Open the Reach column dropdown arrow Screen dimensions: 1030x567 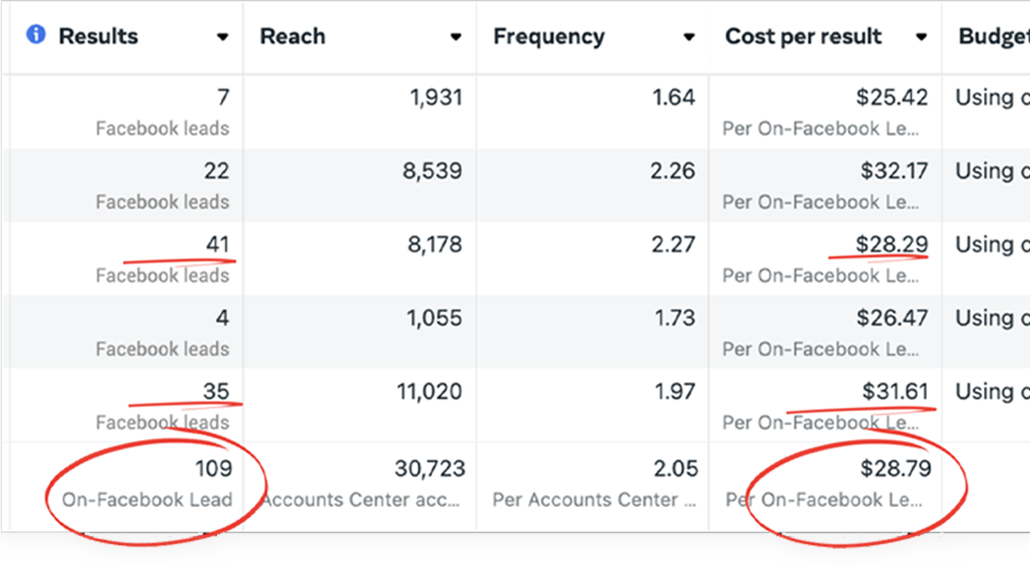pyautogui.click(x=455, y=38)
